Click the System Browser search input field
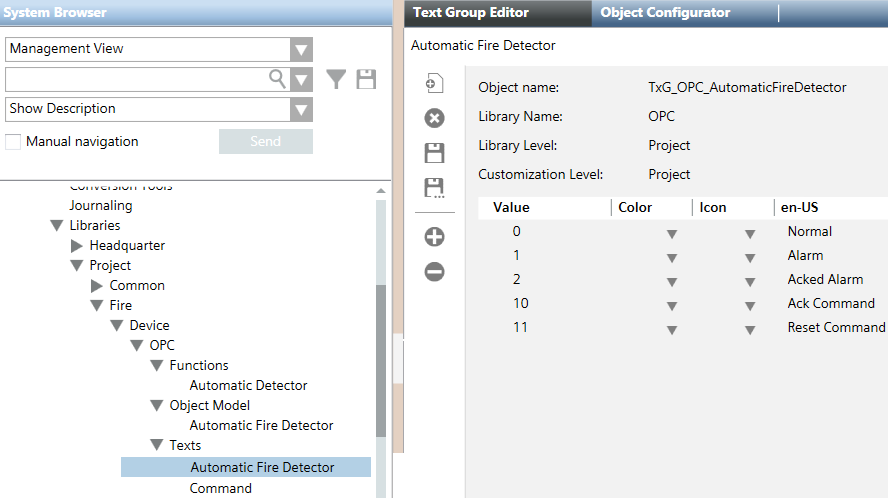The image size is (888, 498). coord(137,79)
